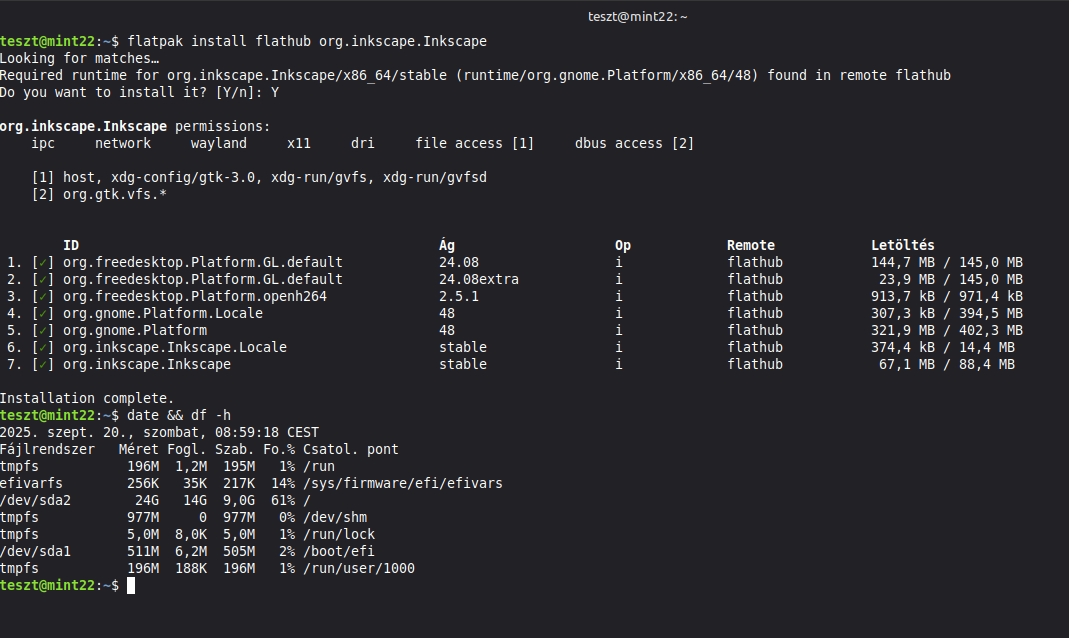Click the 'flathub' remote in the openh264 row
Viewport: 1069px width, 638px height.
pos(755,297)
